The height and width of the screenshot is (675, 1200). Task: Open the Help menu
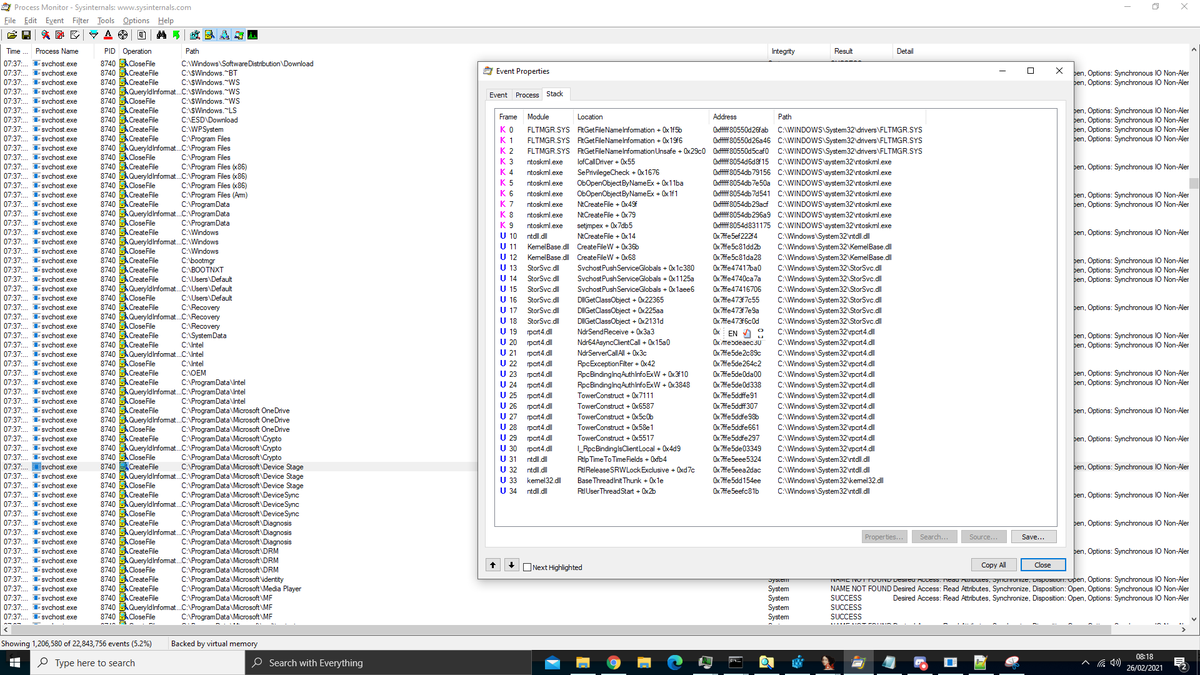165,20
